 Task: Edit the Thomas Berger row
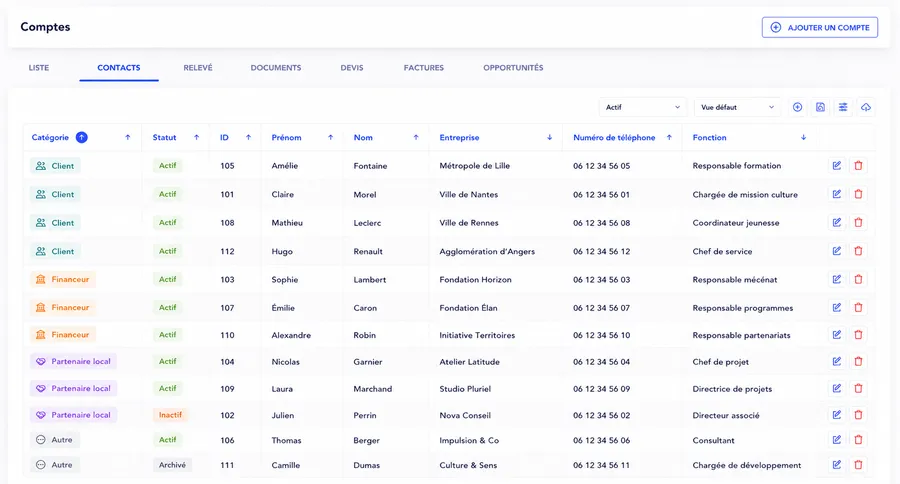837,440
